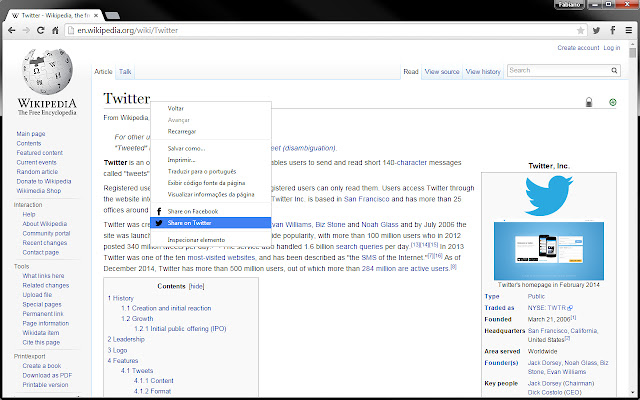Click the Fabiano user profile button
This screenshot has width=640, height=400.
[x=569, y=4]
